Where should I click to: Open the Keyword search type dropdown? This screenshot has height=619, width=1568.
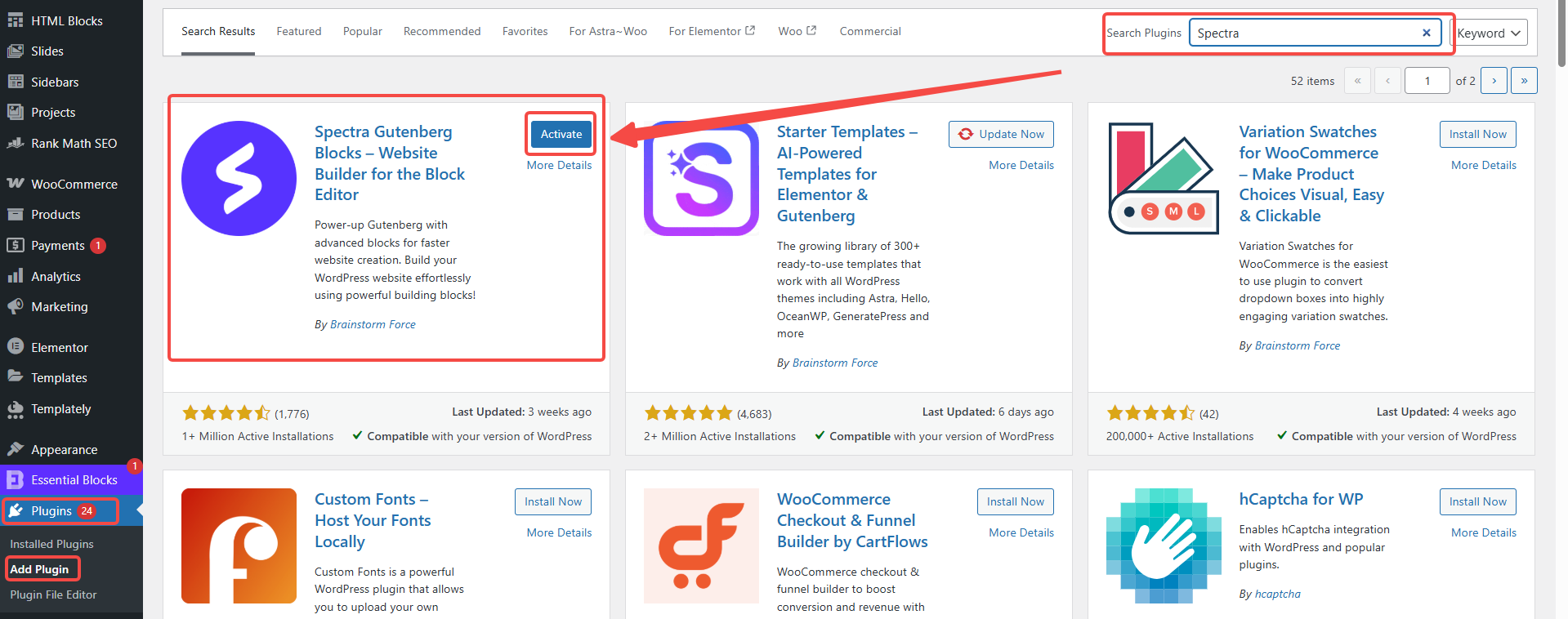(1488, 33)
